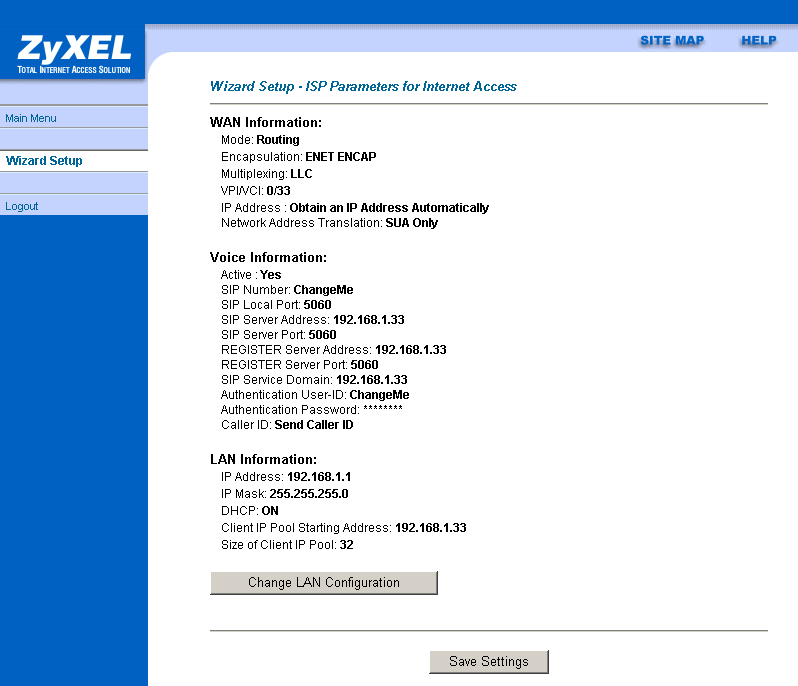Open the SITE MAP link
Screen dimensions: 798x686
672,41
